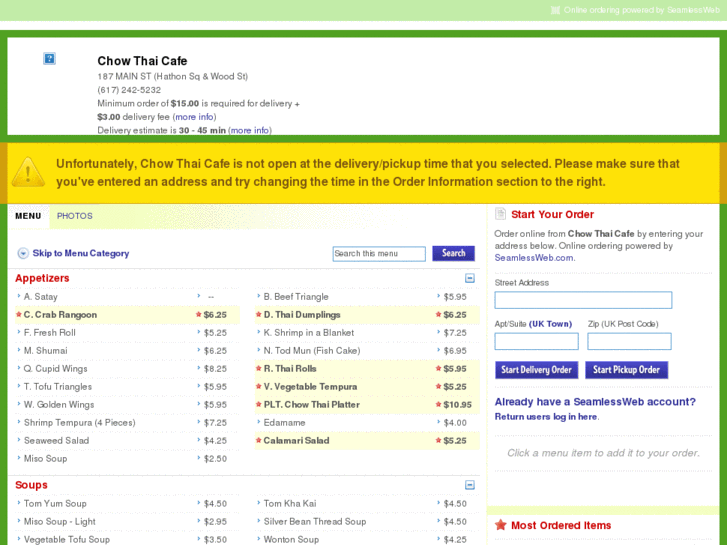Click the red star beside D. Thai Dumplings

[259, 314]
